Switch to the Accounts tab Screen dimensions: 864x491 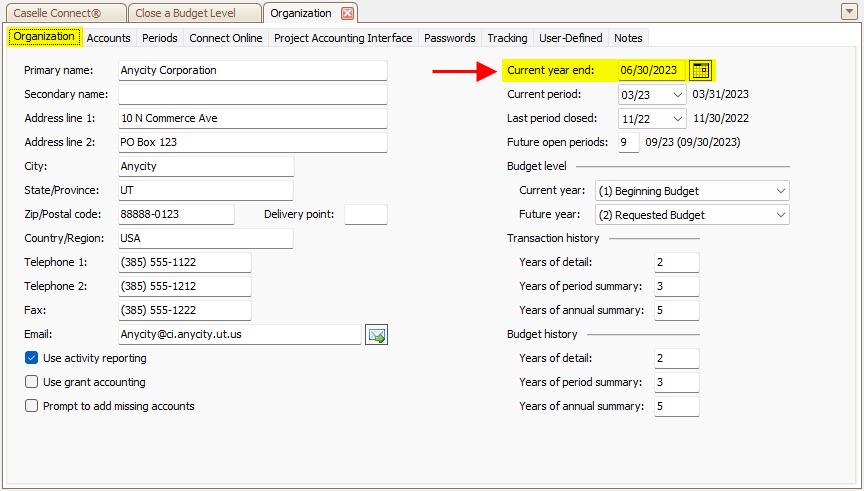tap(108, 38)
